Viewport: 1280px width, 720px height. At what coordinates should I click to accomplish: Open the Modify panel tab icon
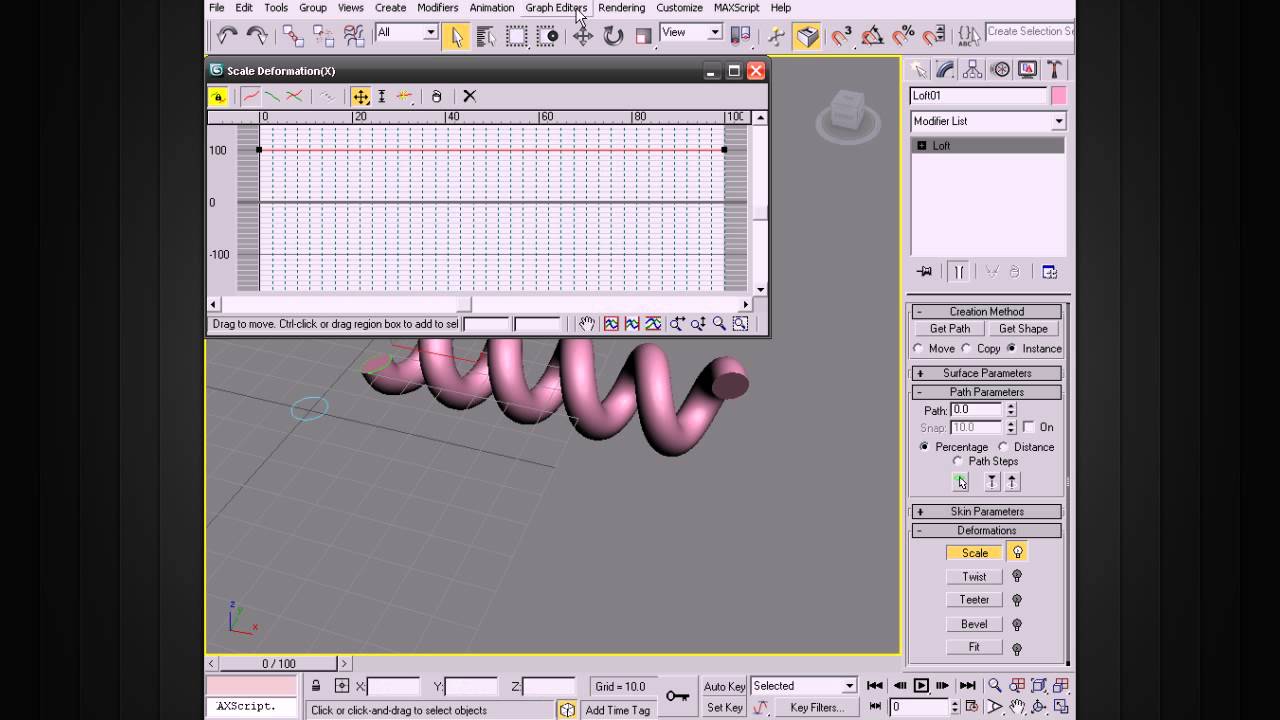tap(945, 69)
